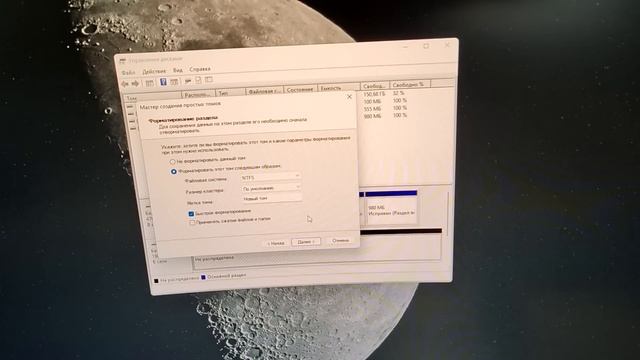Click the 'Далее' button in wizard
This screenshot has width=640, height=360.
(306, 242)
